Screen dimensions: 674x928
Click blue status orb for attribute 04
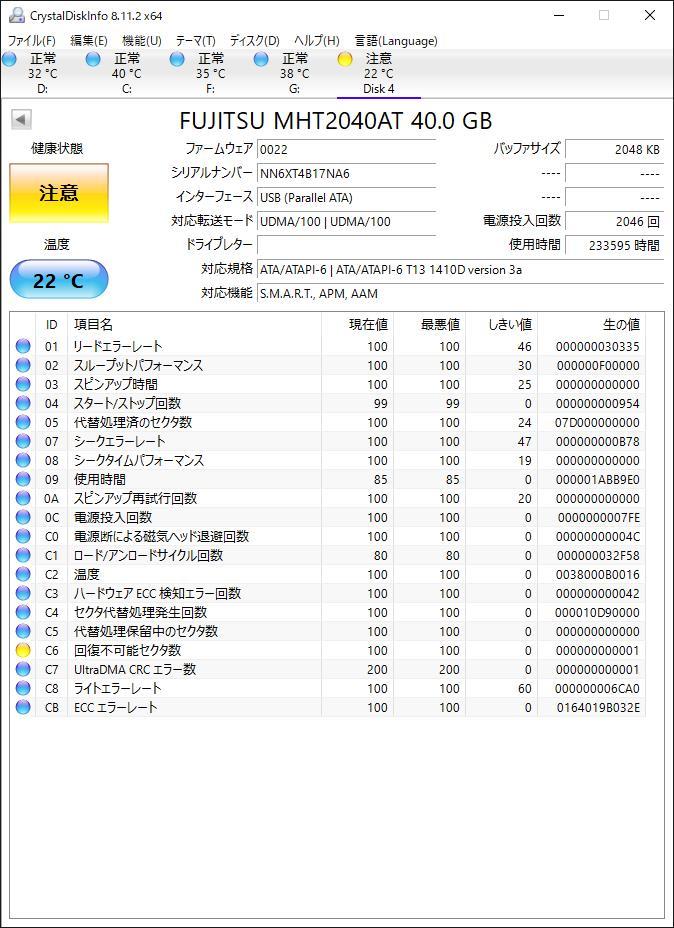pos(23,403)
